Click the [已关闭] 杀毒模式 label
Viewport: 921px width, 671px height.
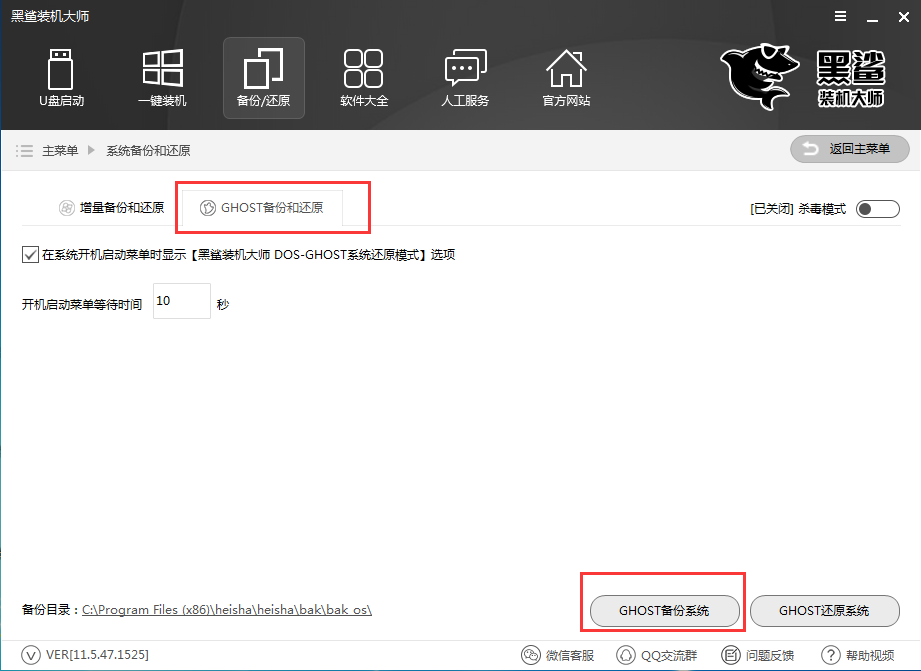tap(798, 209)
